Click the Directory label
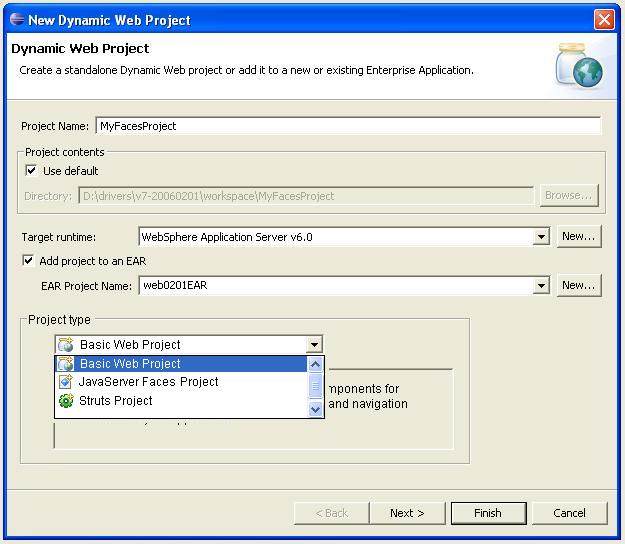This screenshot has width=625, height=544. pyautogui.click(x=48, y=196)
